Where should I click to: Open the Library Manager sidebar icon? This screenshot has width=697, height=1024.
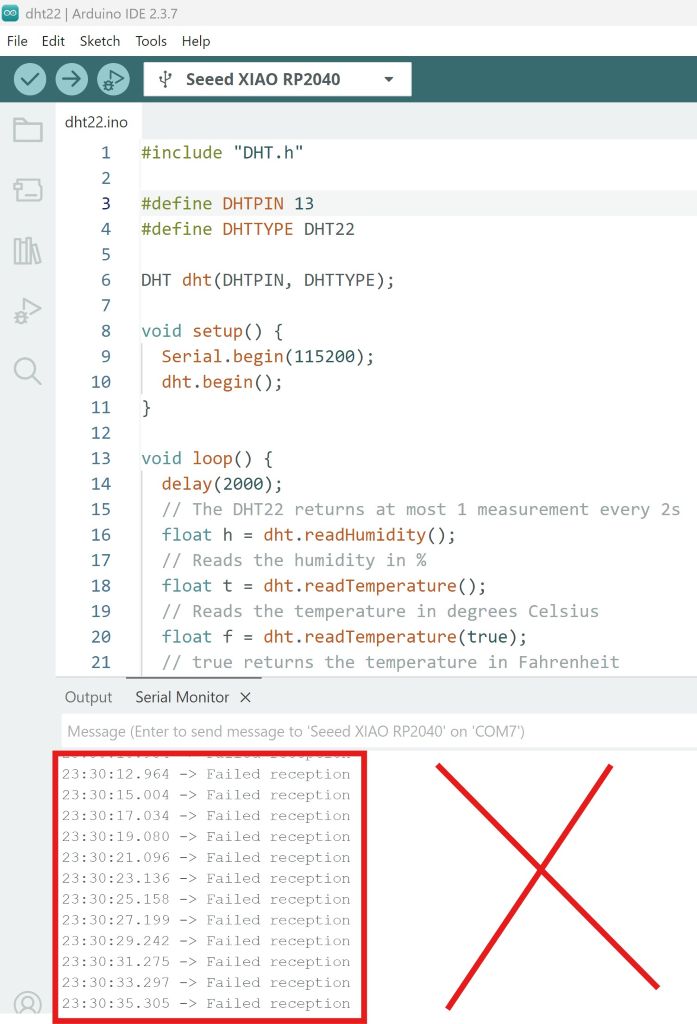coord(27,251)
